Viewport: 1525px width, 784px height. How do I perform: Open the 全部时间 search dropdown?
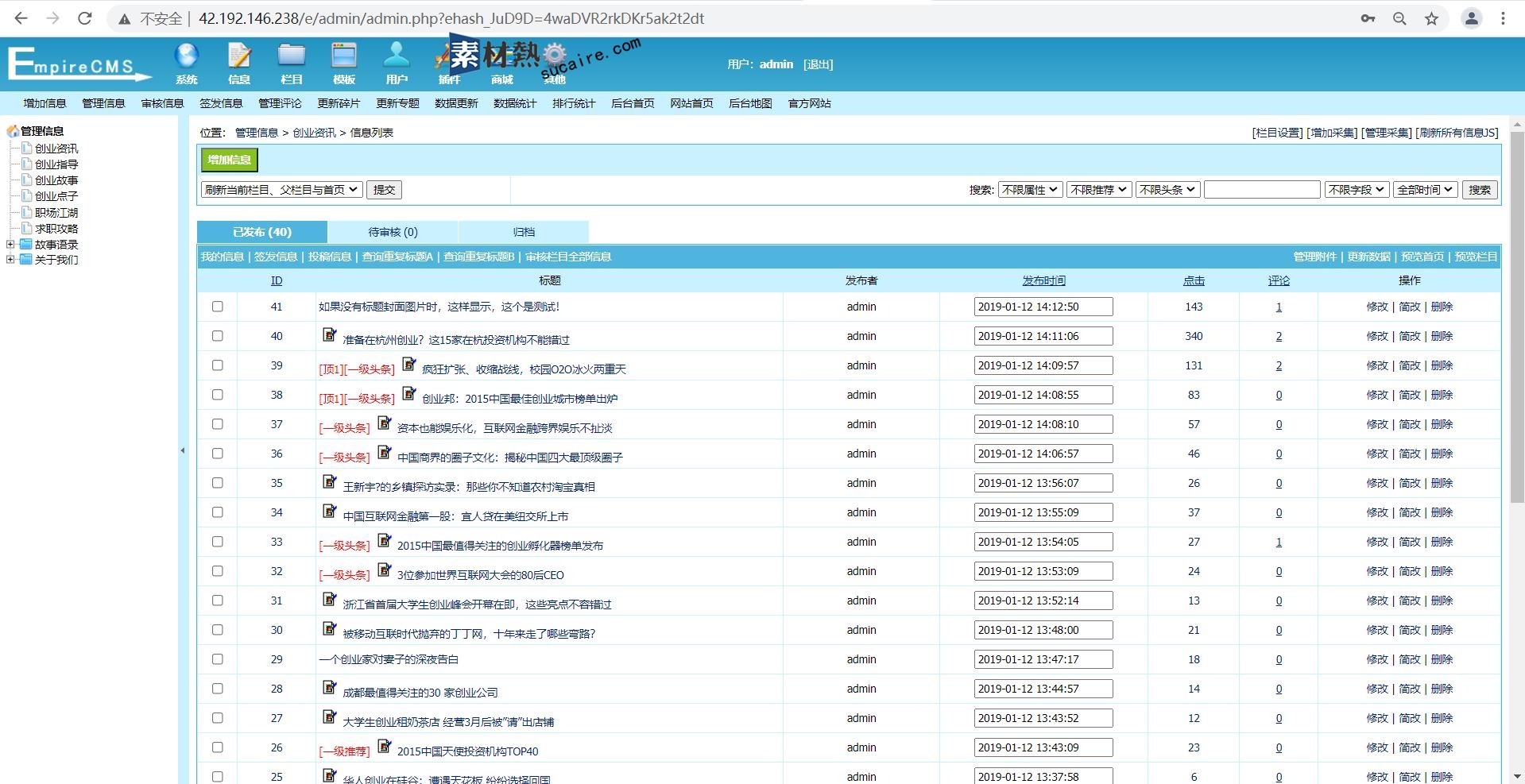(x=1426, y=190)
